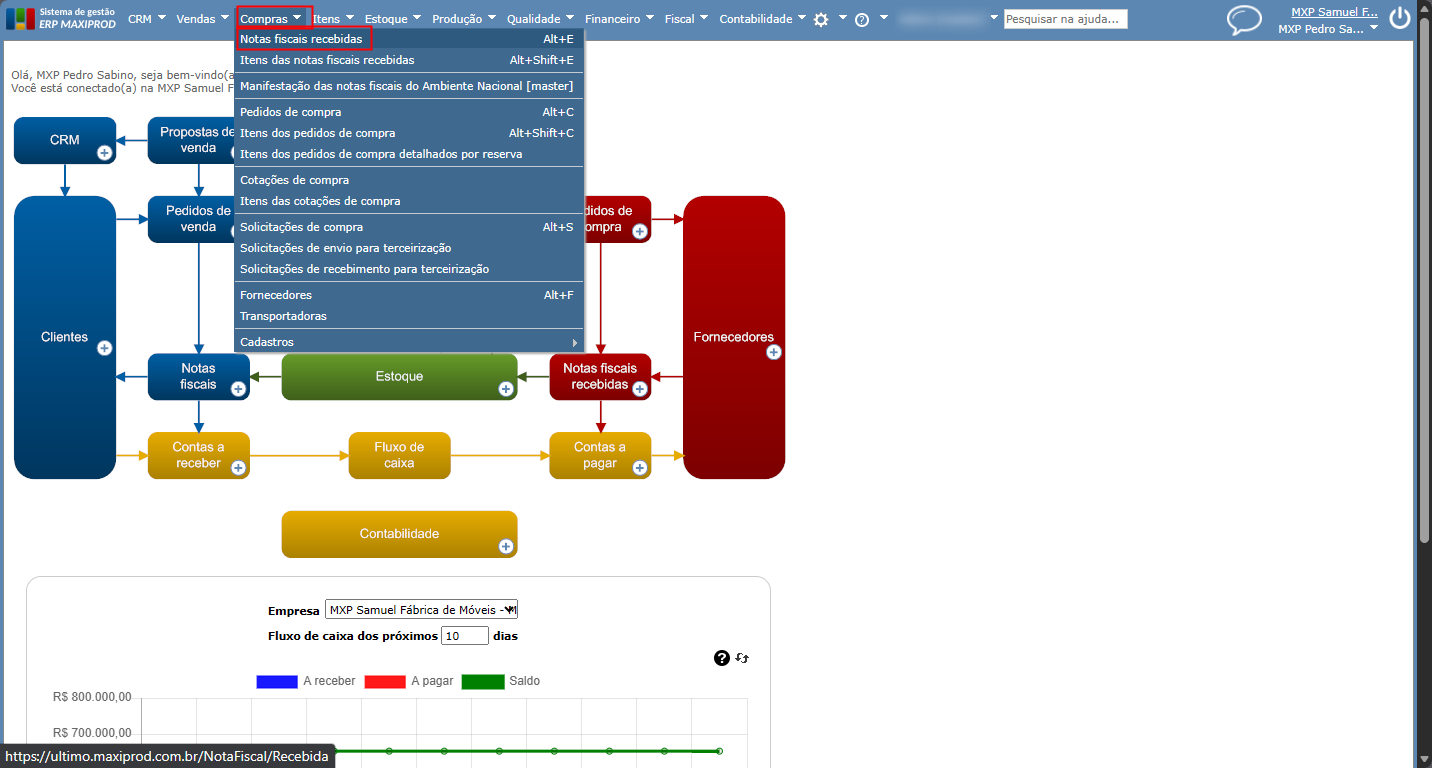Click the plus icon on CRM box

[104, 153]
